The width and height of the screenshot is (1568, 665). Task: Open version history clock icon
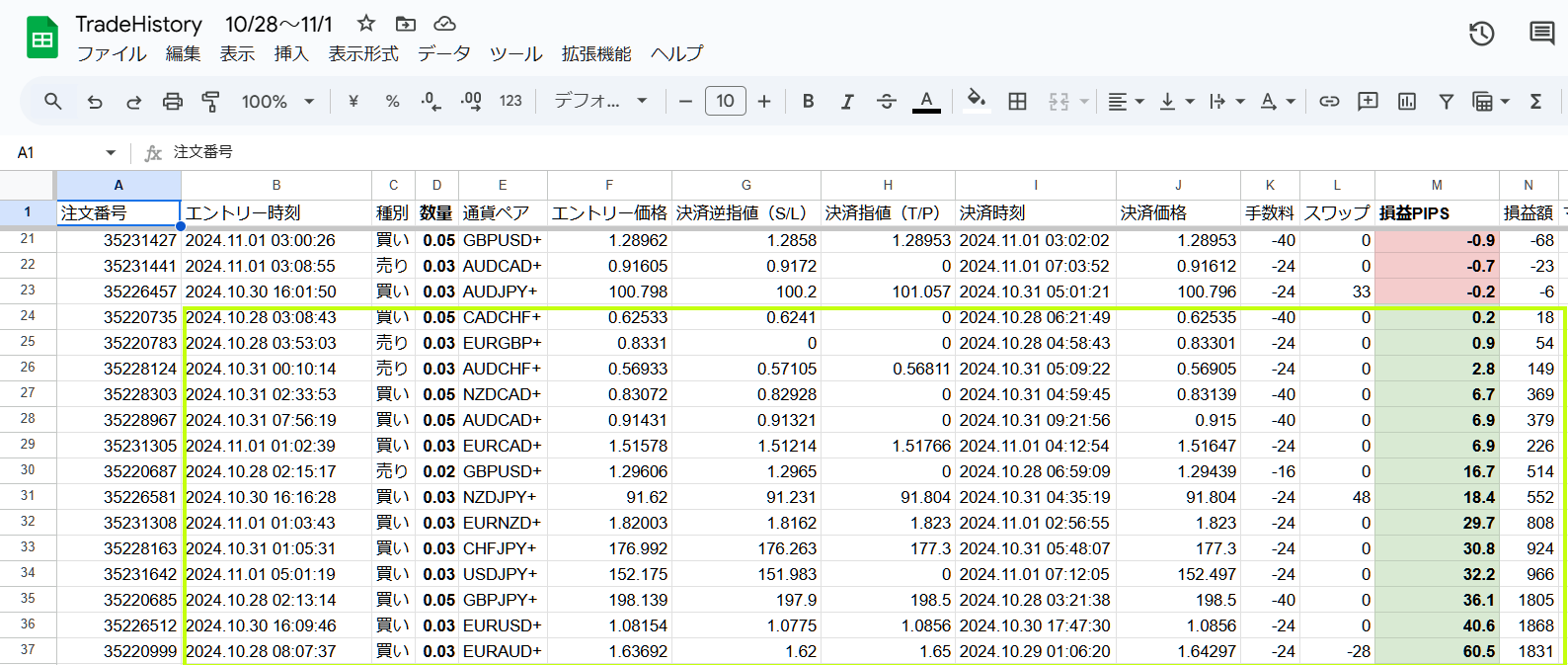click(x=1481, y=34)
